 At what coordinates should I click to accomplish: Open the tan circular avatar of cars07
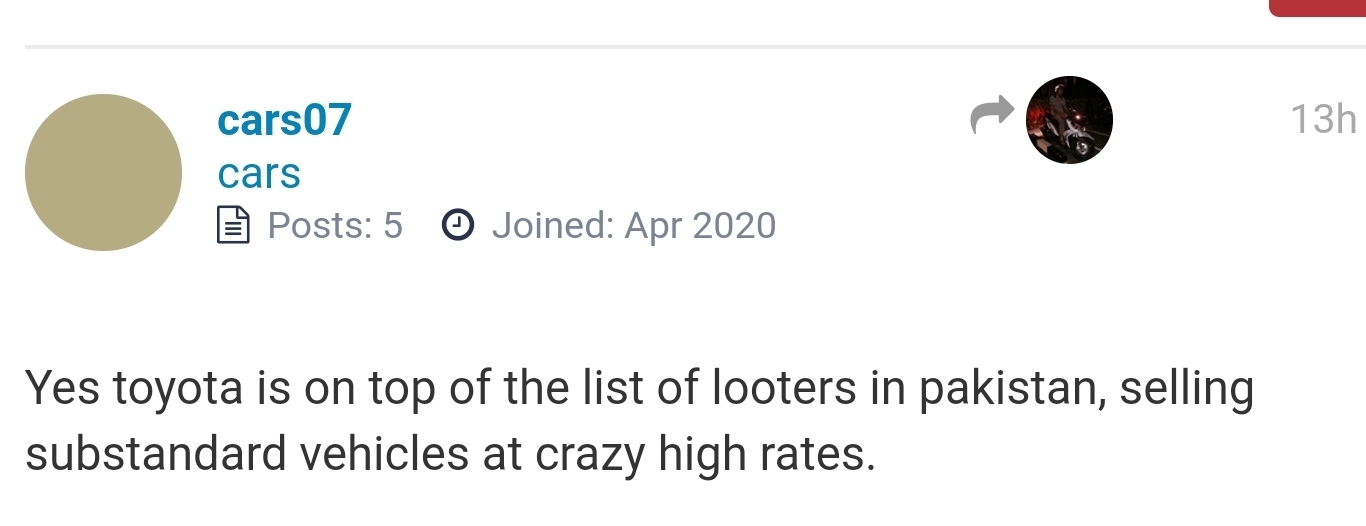(x=104, y=172)
